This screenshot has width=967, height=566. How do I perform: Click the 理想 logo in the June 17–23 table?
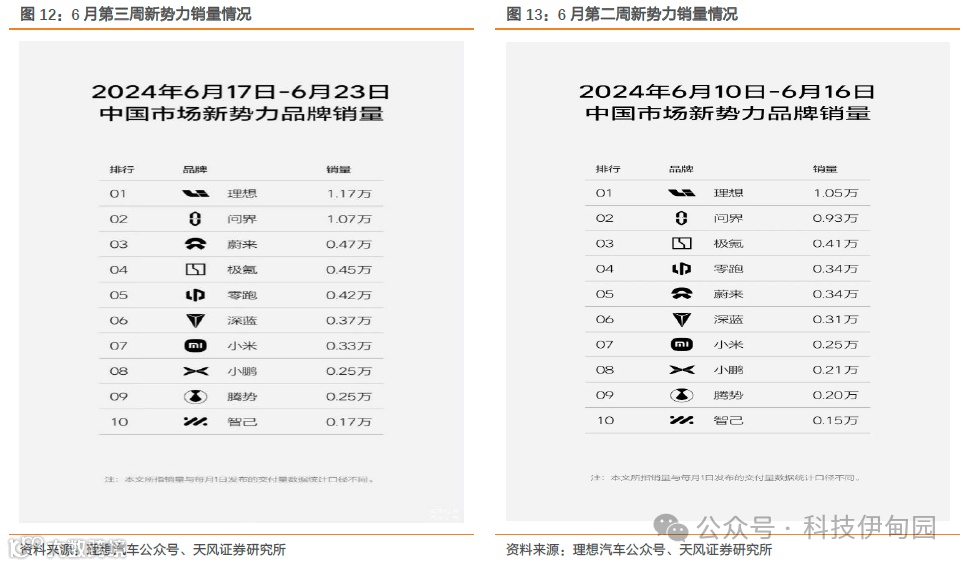[195, 194]
